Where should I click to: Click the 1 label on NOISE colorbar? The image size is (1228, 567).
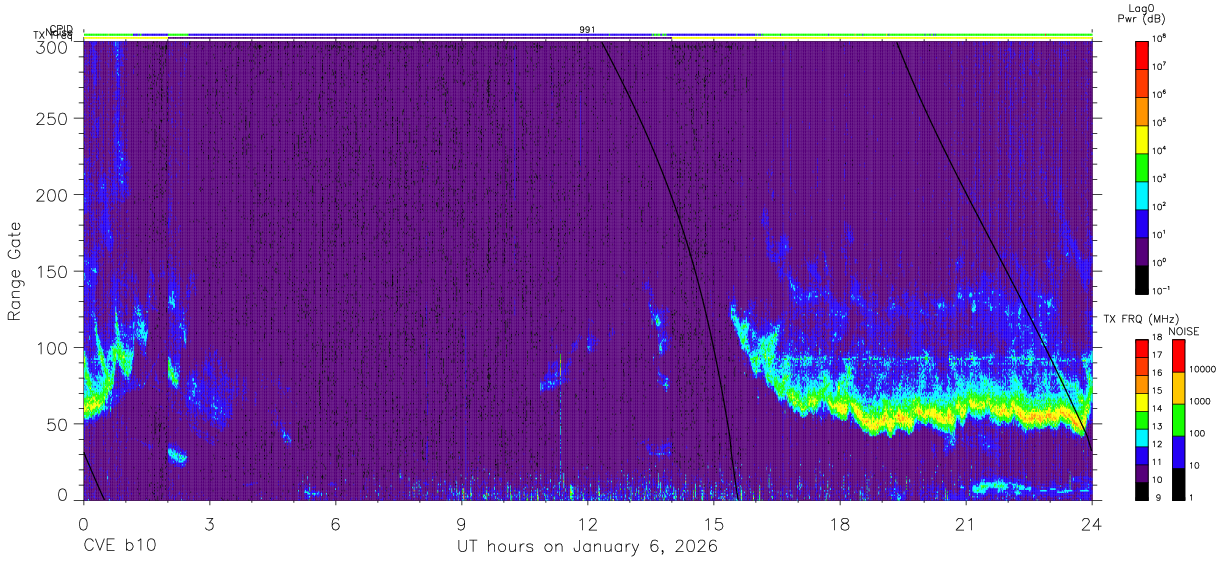[x=1192, y=498]
